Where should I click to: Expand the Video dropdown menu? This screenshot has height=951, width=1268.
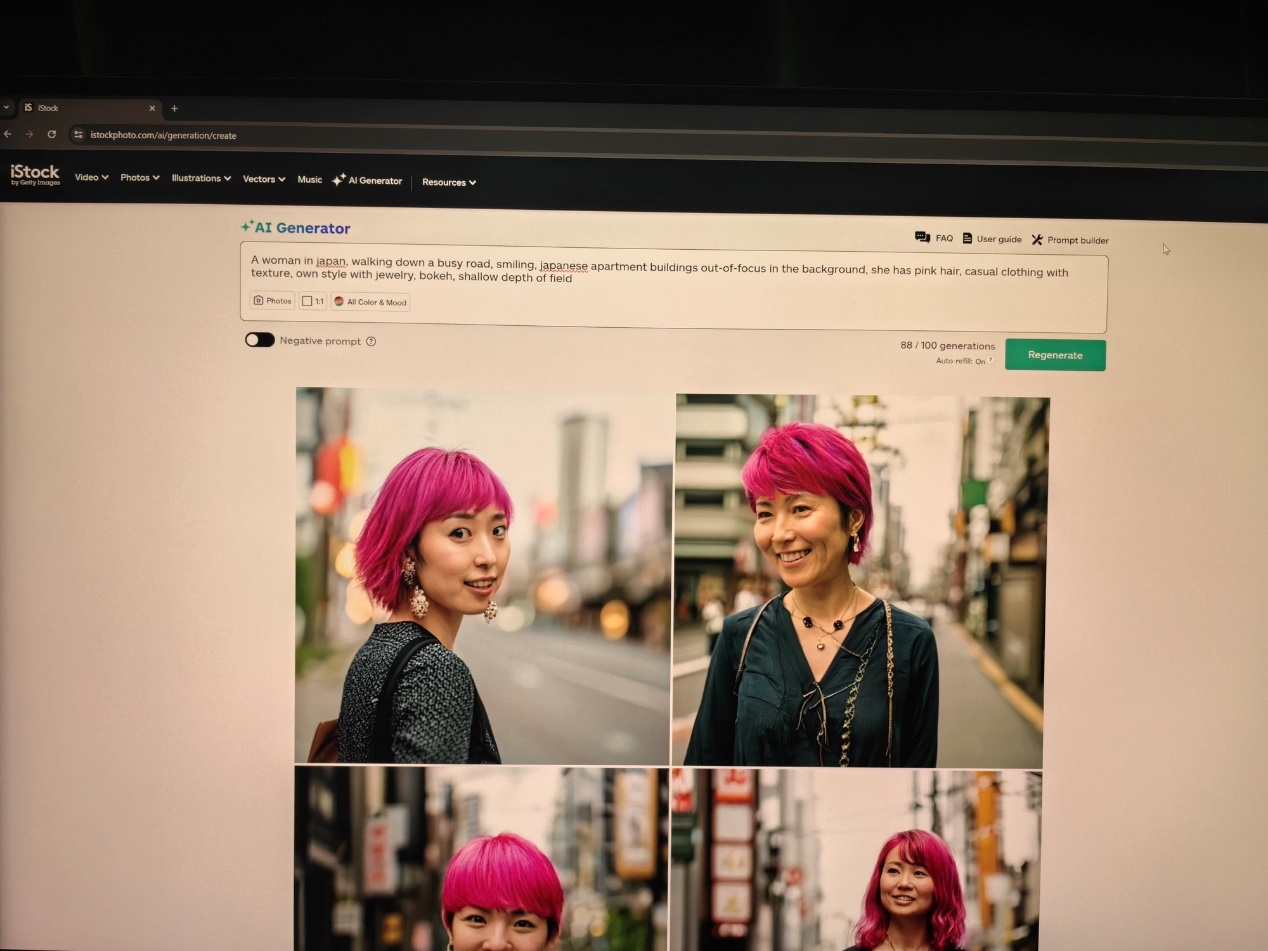click(91, 178)
